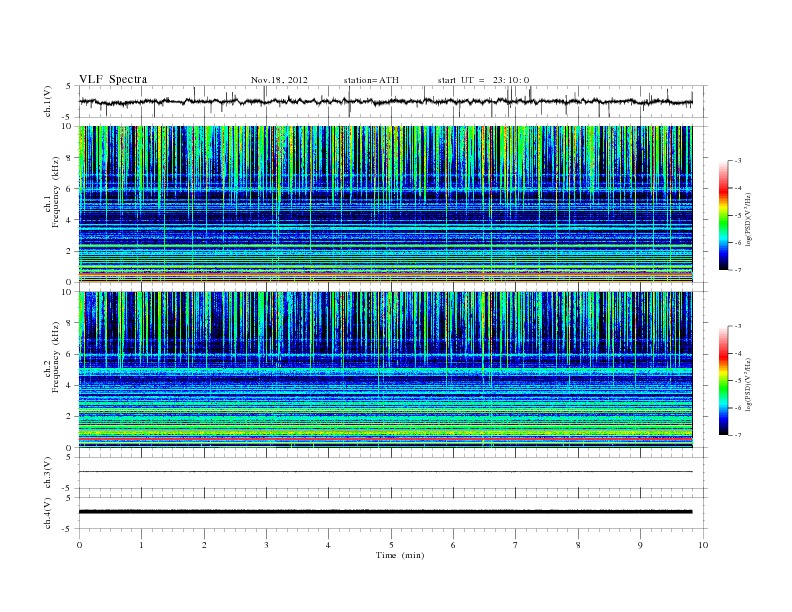Click the "-7" tick on ch.2 color bar
This screenshot has width=792, height=612.
tap(737, 435)
